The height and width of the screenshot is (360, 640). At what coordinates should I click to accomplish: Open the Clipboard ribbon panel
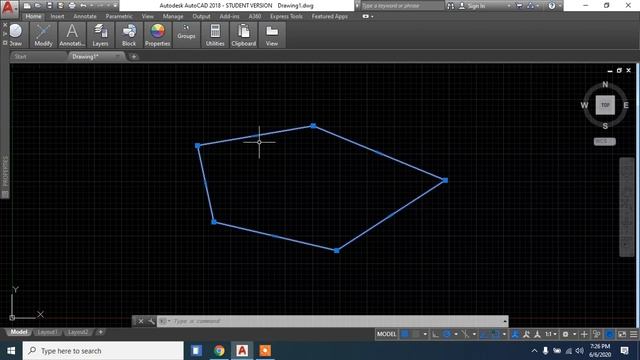tap(244, 35)
